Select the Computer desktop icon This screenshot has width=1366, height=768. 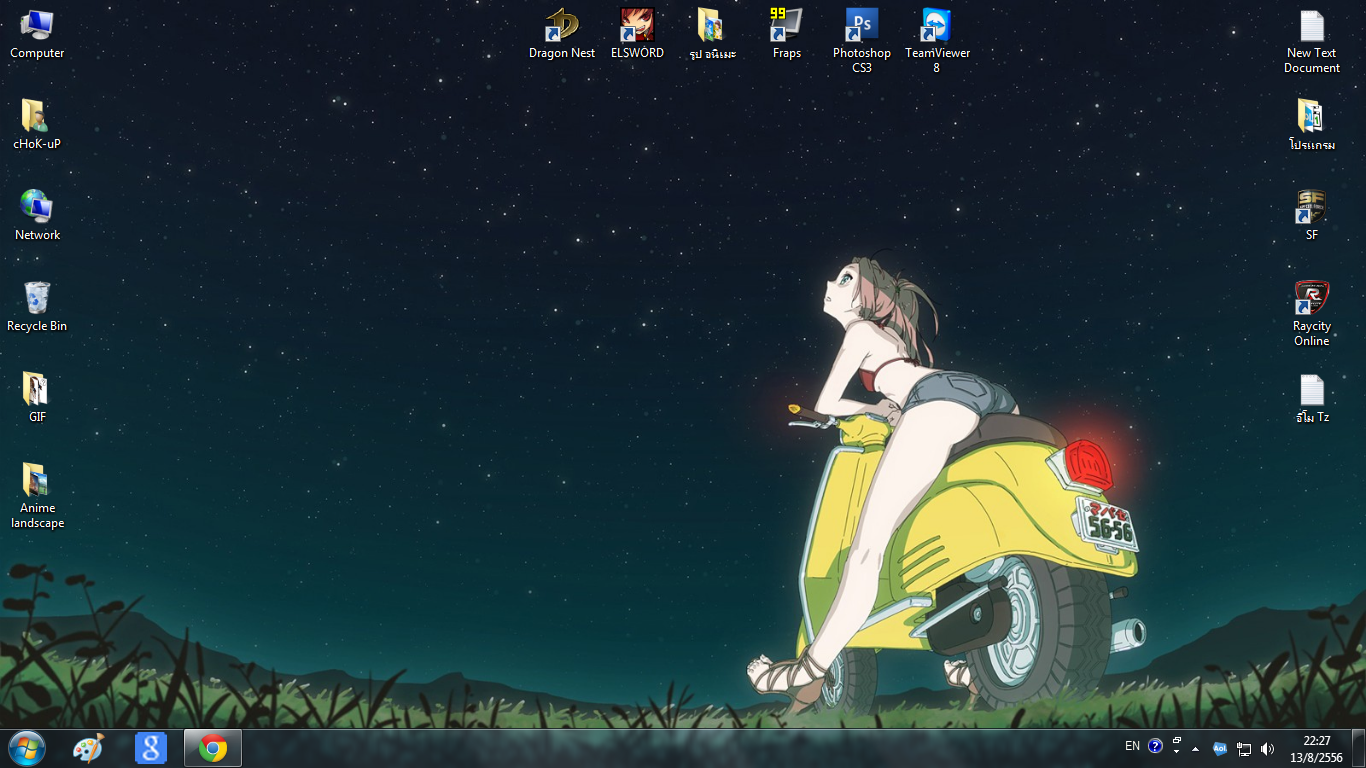point(37,34)
